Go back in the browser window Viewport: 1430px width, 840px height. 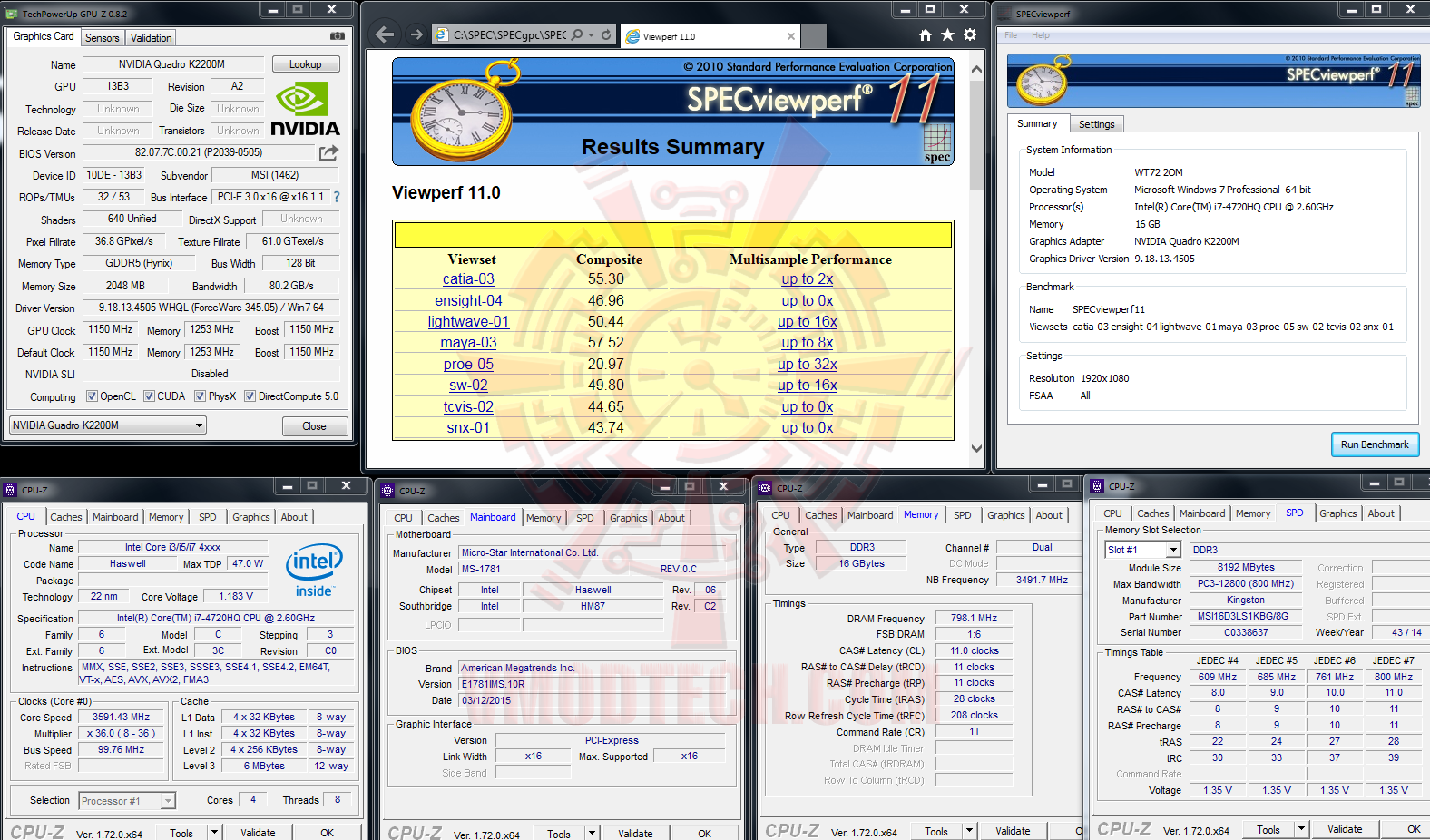(x=385, y=34)
